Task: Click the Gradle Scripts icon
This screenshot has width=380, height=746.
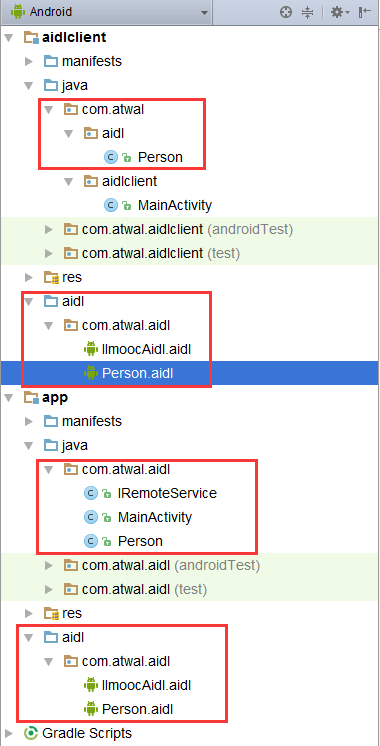Action: click(31, 733)
